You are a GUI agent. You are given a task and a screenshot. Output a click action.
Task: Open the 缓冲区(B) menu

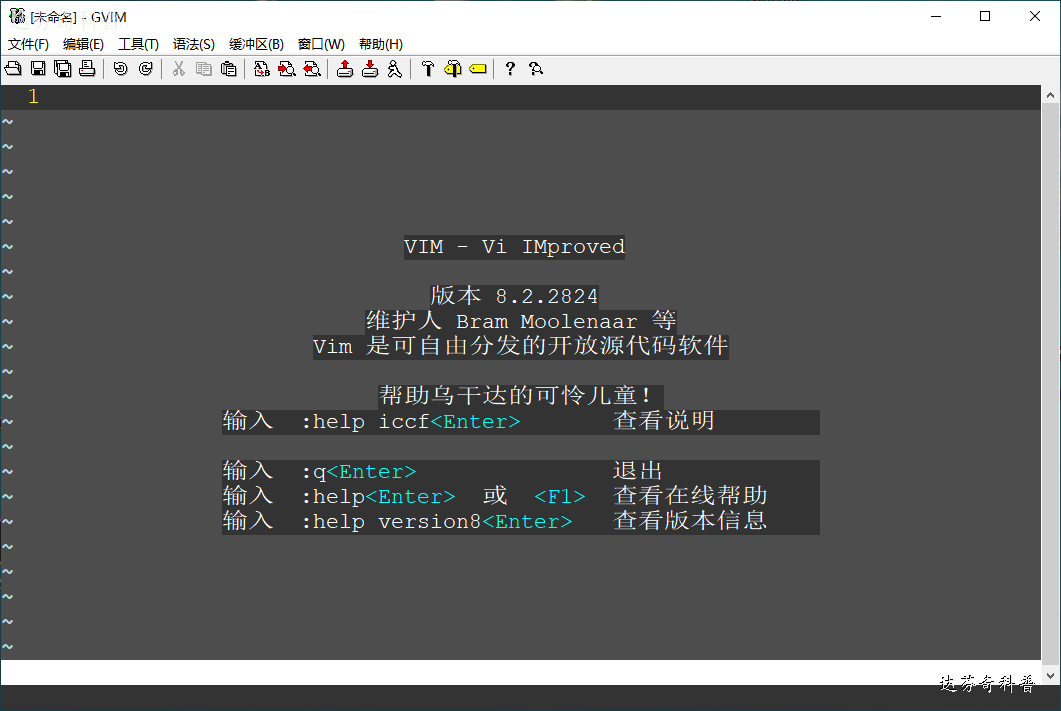[x=258, y=43]
